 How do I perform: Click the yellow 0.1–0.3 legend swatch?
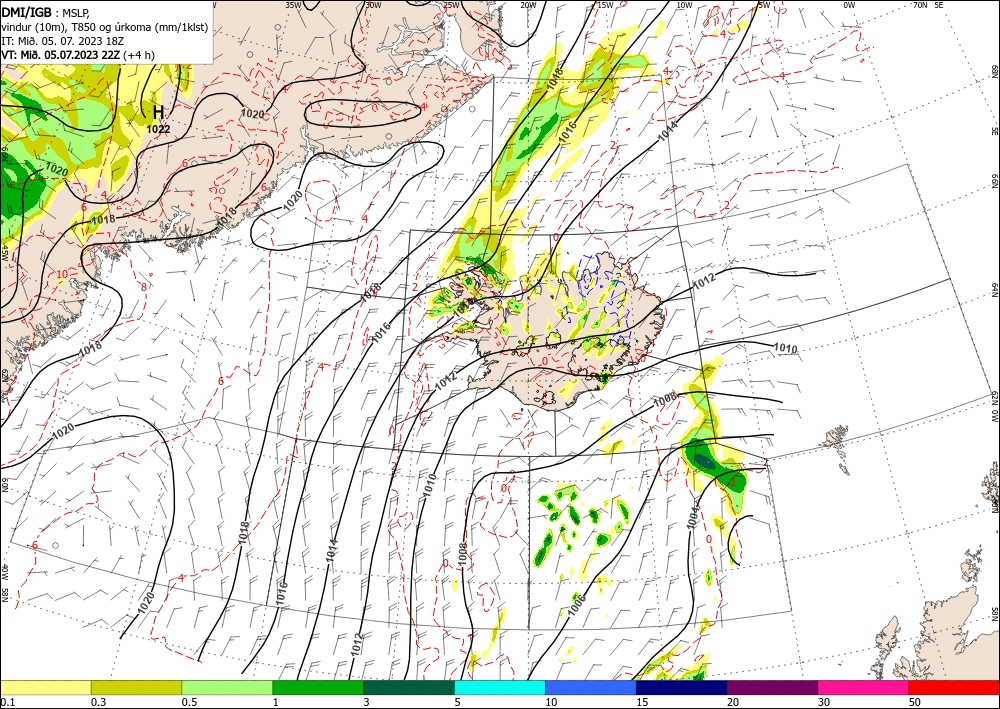tap(45, 687)
